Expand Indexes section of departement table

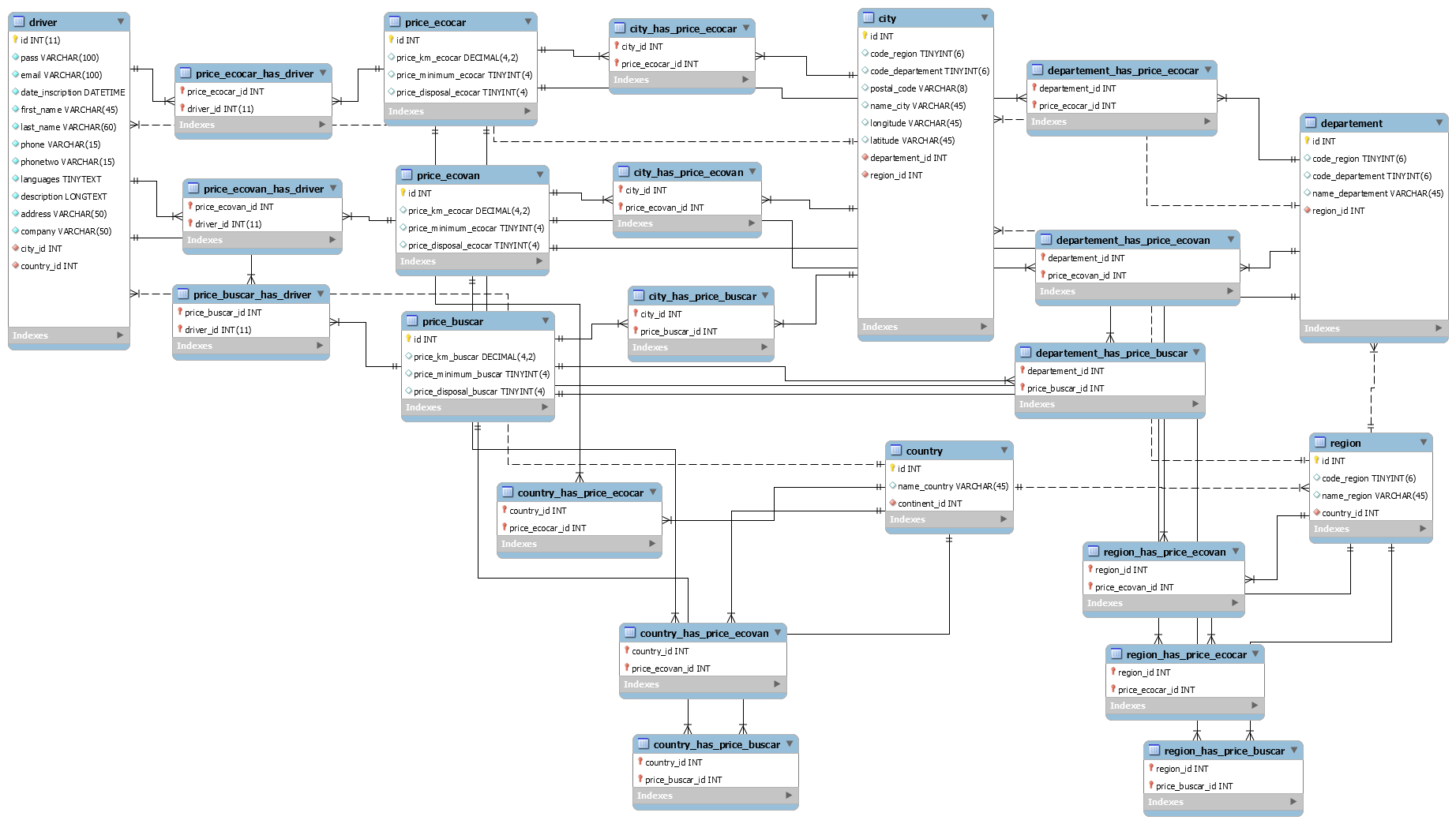tap(1439, 328)
